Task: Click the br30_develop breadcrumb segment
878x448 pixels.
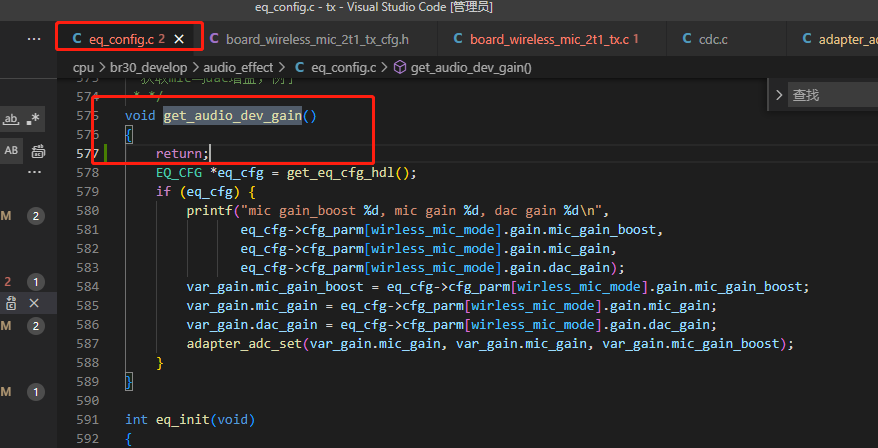Action: [x=148, y=68]
